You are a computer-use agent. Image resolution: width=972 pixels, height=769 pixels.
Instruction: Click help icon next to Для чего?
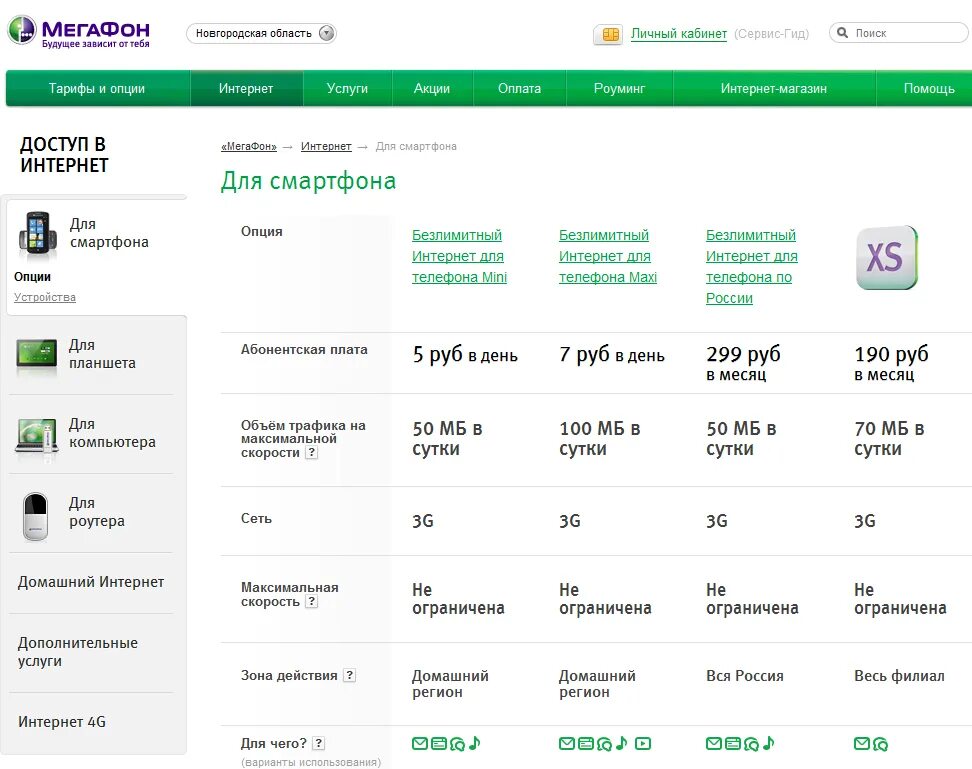click(319, 743)
